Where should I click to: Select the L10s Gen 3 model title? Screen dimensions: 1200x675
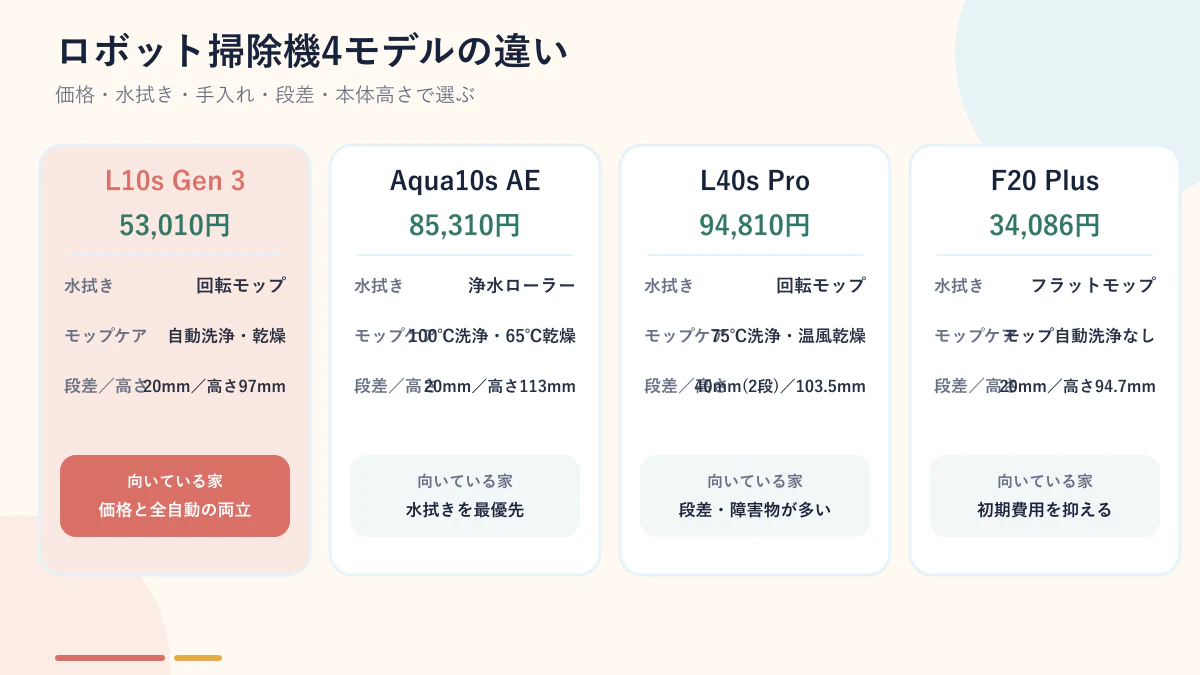point(175,181)
